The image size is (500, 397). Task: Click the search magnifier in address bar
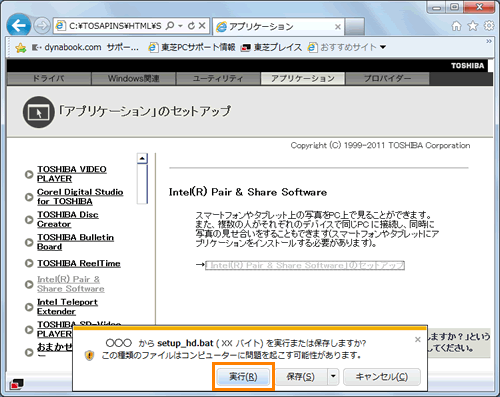click(x=170, y=26)
